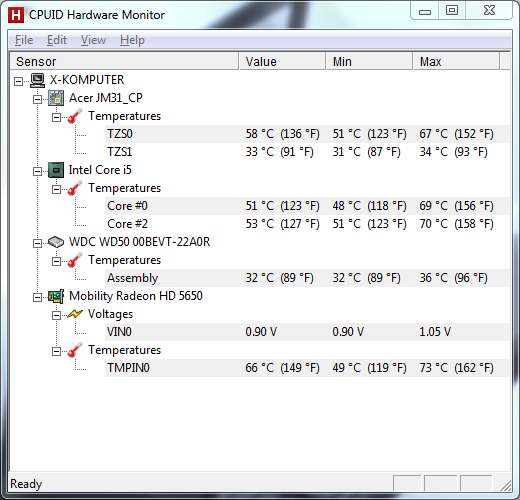The height and width of the screenshot is (500, 520).
Task: Maximize the Hardware Monitor window
Action: coord(452,11)
